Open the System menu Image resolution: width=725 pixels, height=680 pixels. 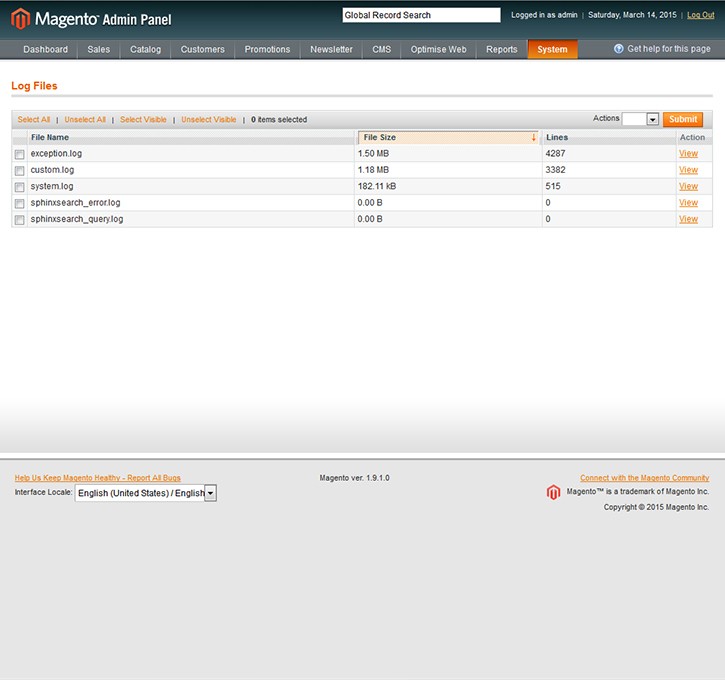pos(553,49)
